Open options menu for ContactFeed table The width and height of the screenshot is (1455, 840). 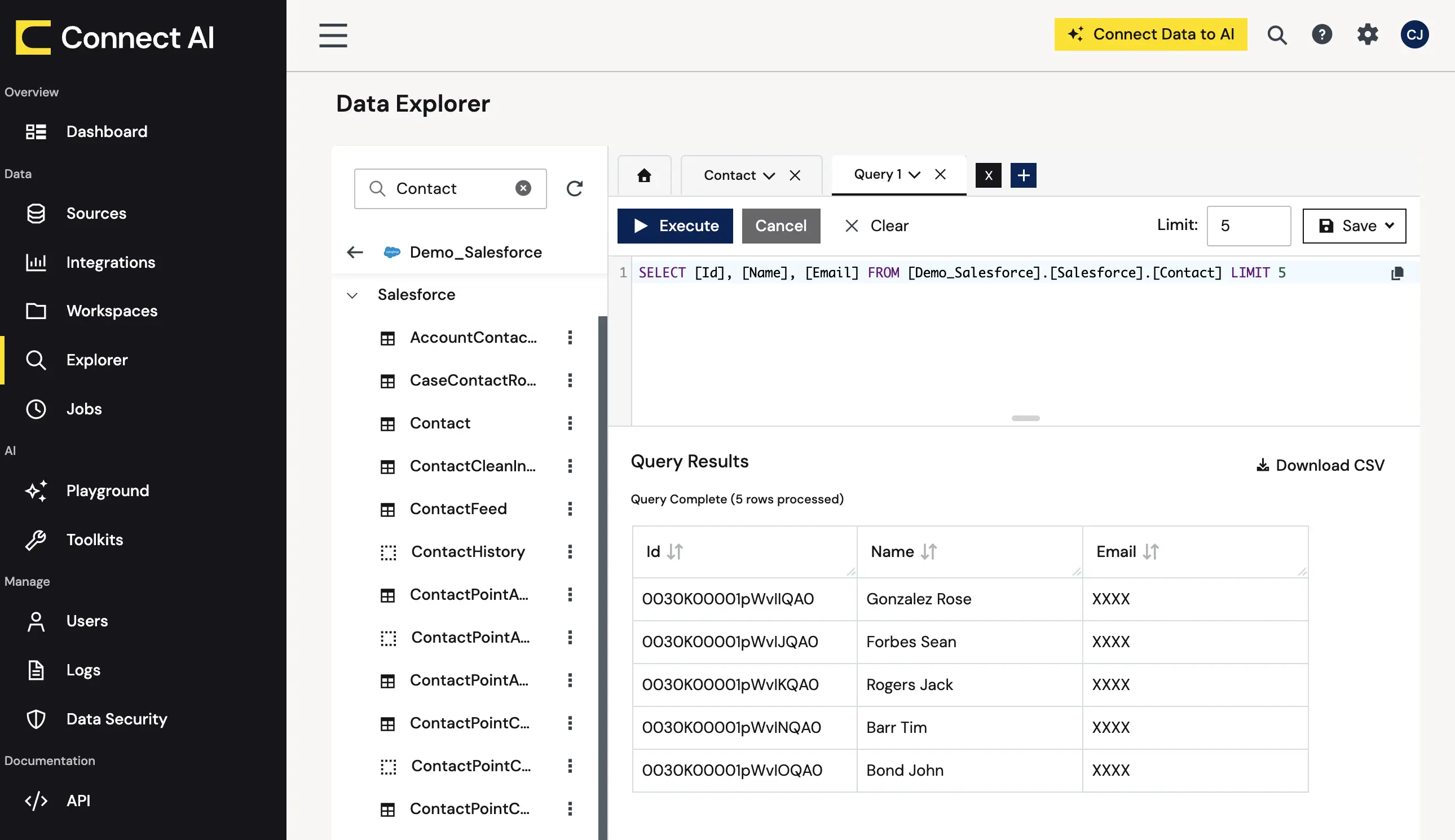point(570,509)
